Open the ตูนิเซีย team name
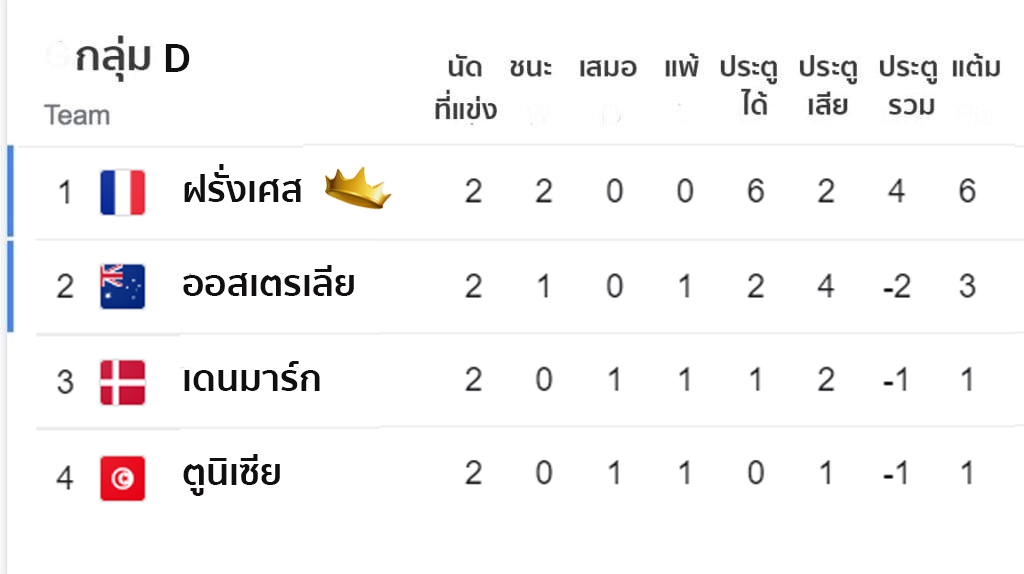Viewport: 1024px width, 574px height. [x=232, y=473]
